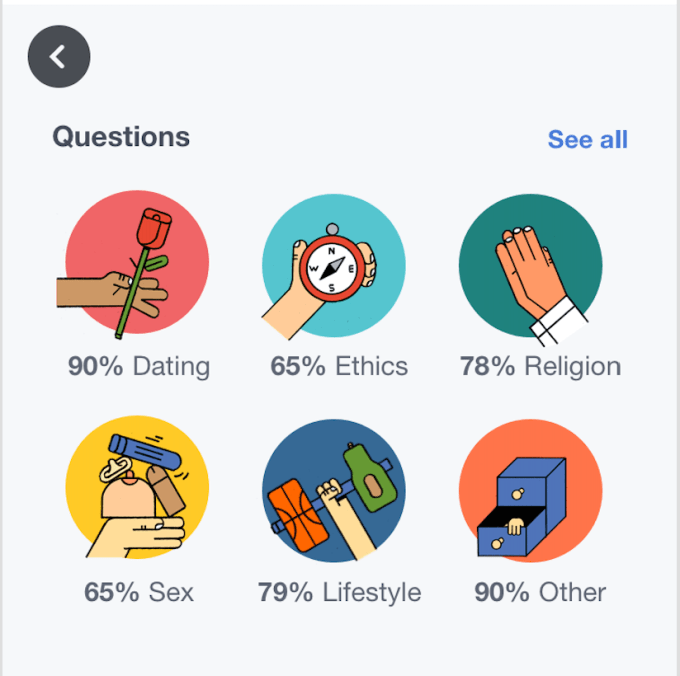Click the 65% next to Ethics

[297, 366]
